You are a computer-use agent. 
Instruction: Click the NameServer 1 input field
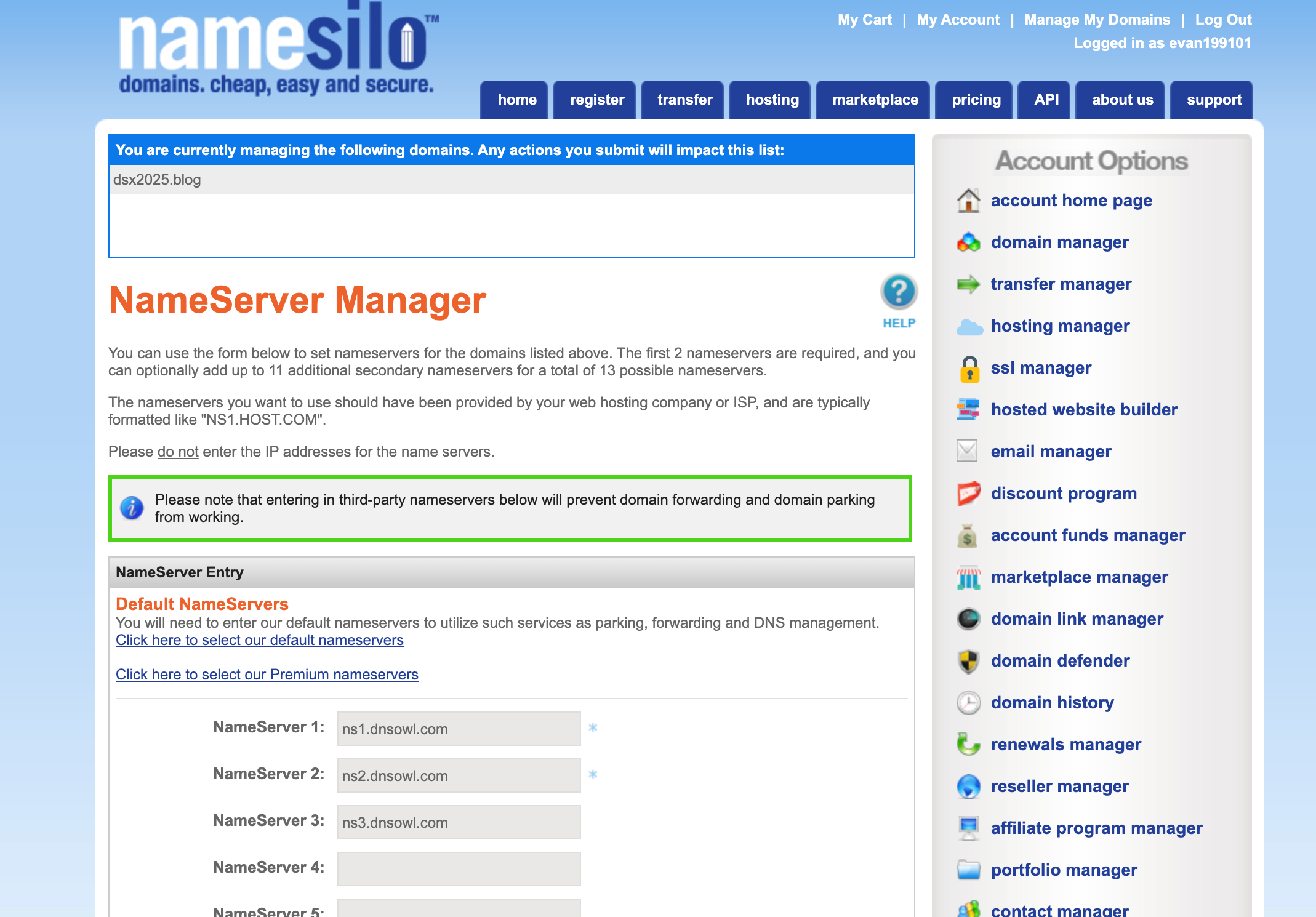pos(459,729)
